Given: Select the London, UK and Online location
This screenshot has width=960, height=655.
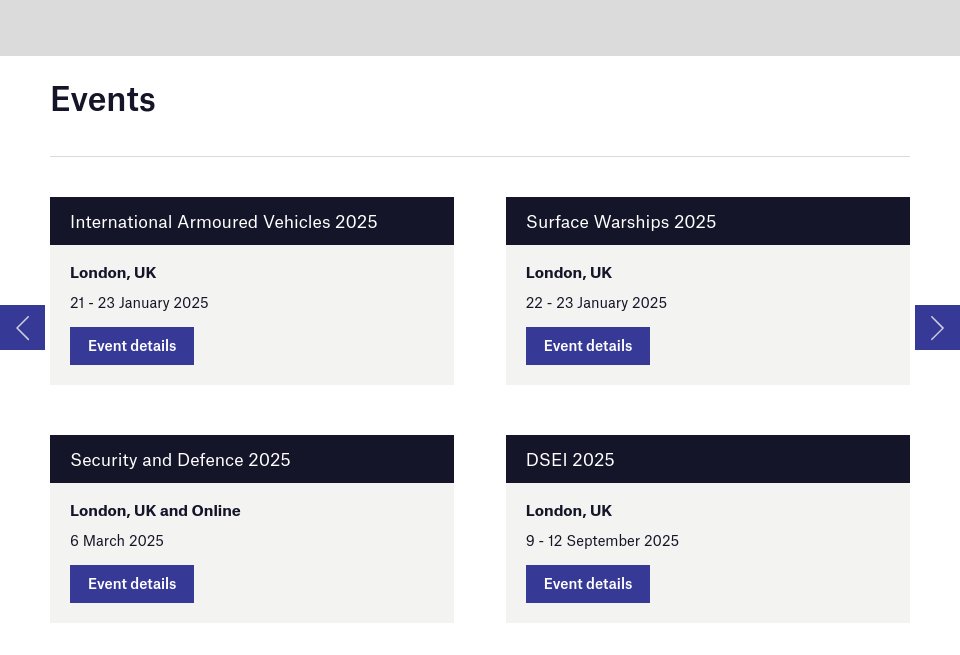Looking at the screenshot, I should coord(155,510).
